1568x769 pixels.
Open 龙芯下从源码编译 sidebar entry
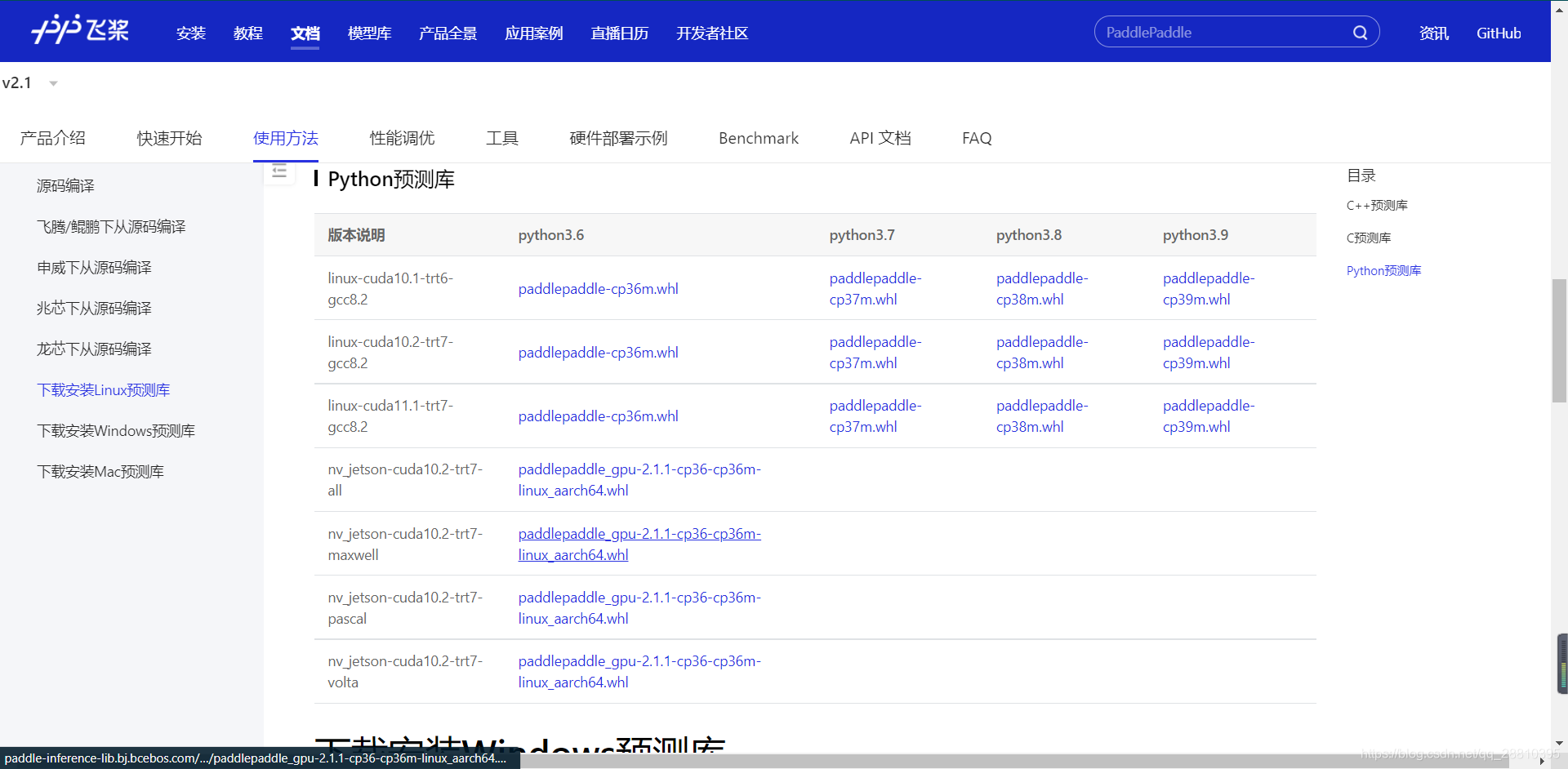94,349
